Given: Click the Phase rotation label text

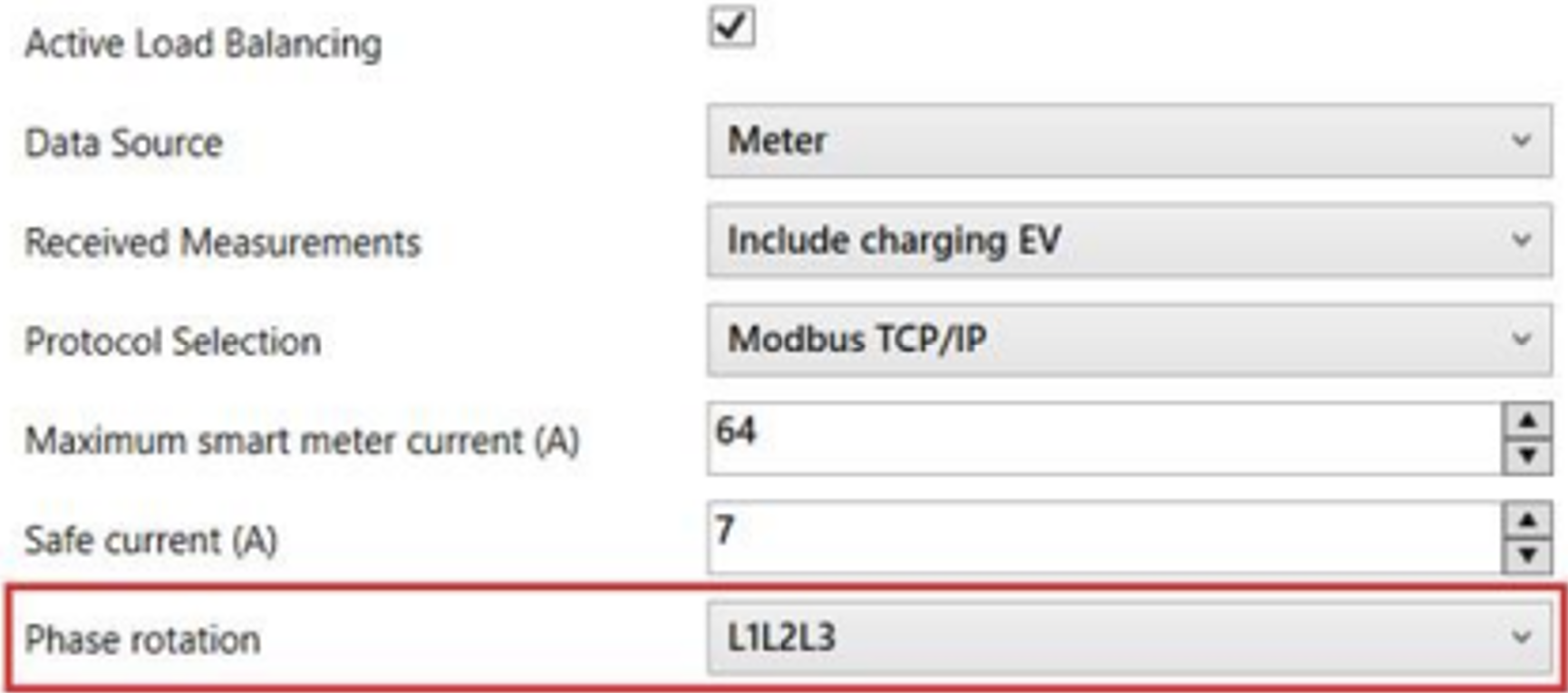Looking at the screenshot, I should [x=142, y=640].
